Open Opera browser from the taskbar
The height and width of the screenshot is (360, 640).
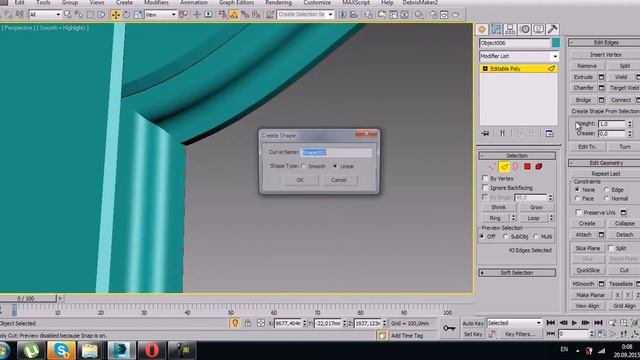[151, 350]
